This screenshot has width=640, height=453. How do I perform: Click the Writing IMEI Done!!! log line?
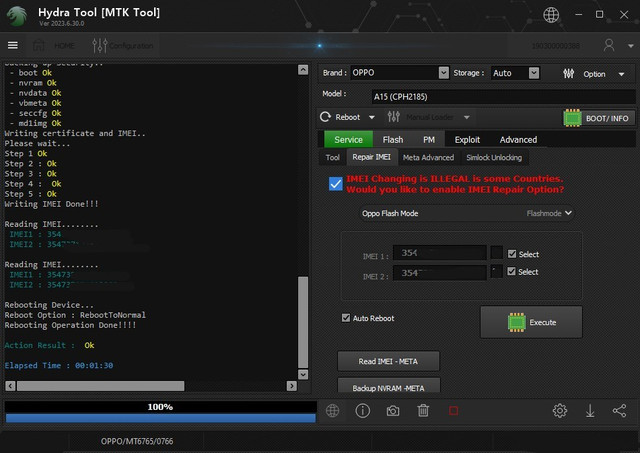coord(51,204)
